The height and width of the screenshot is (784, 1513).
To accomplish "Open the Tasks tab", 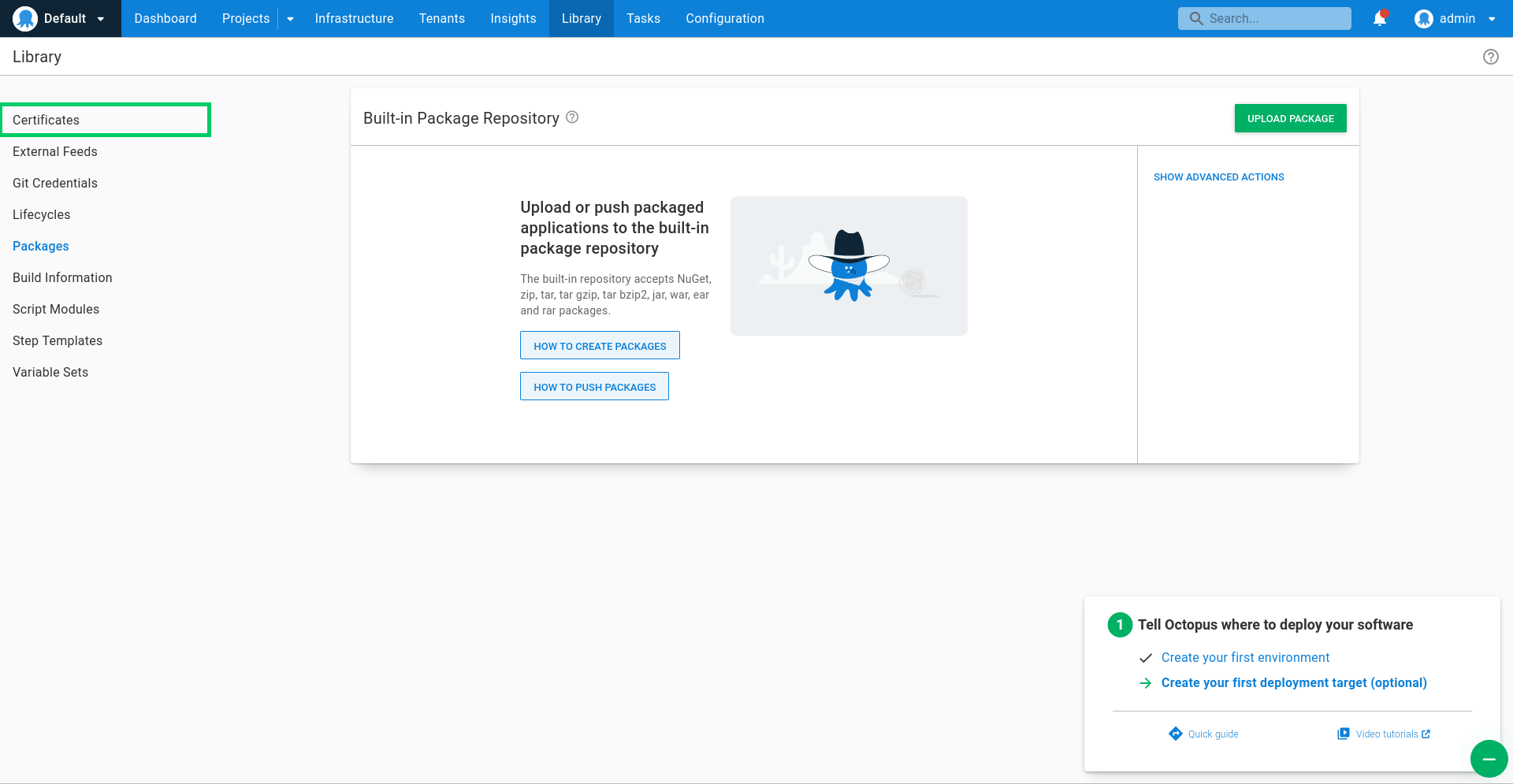I will point(643,18).
